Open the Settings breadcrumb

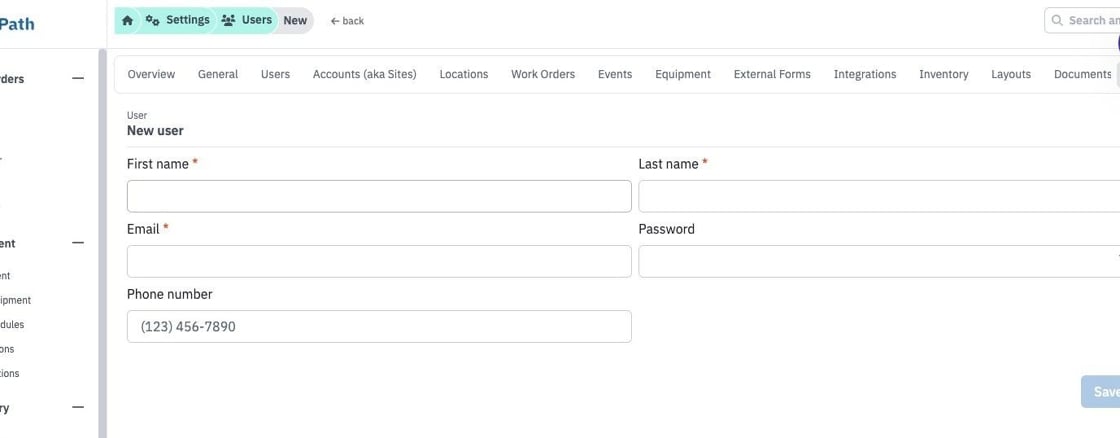click(178, 20)
